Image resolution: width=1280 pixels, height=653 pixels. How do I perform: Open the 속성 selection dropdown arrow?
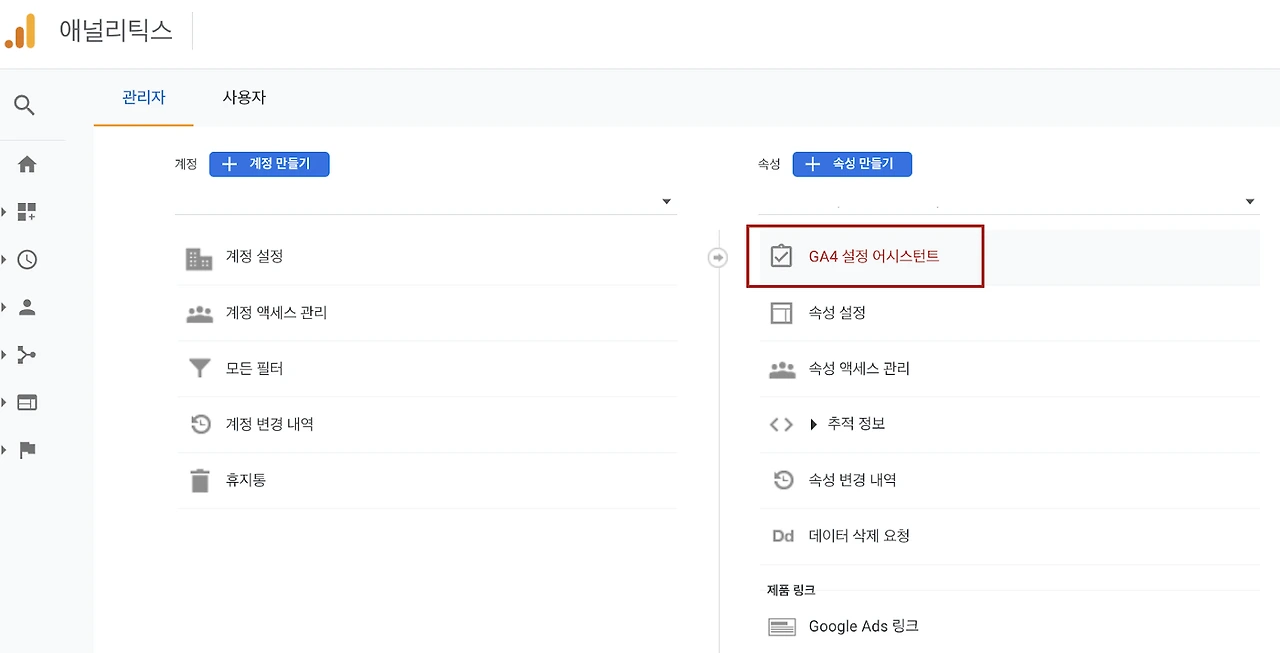pos(1250,202)
